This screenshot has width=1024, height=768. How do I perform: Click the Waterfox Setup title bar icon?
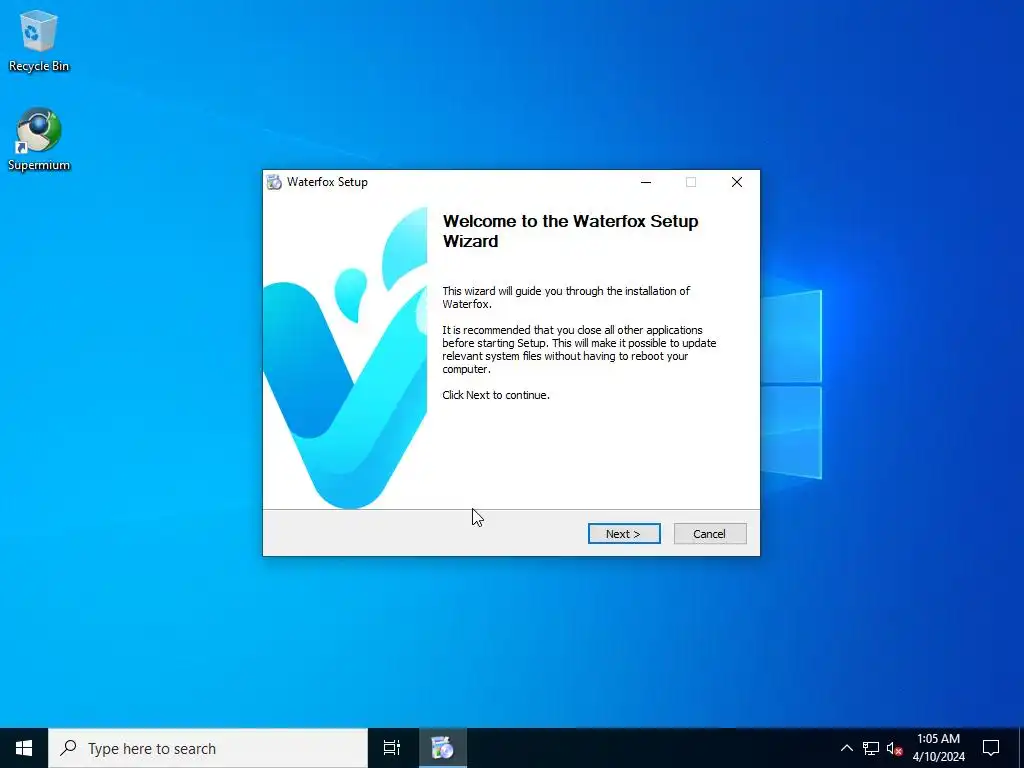(274, 182)
